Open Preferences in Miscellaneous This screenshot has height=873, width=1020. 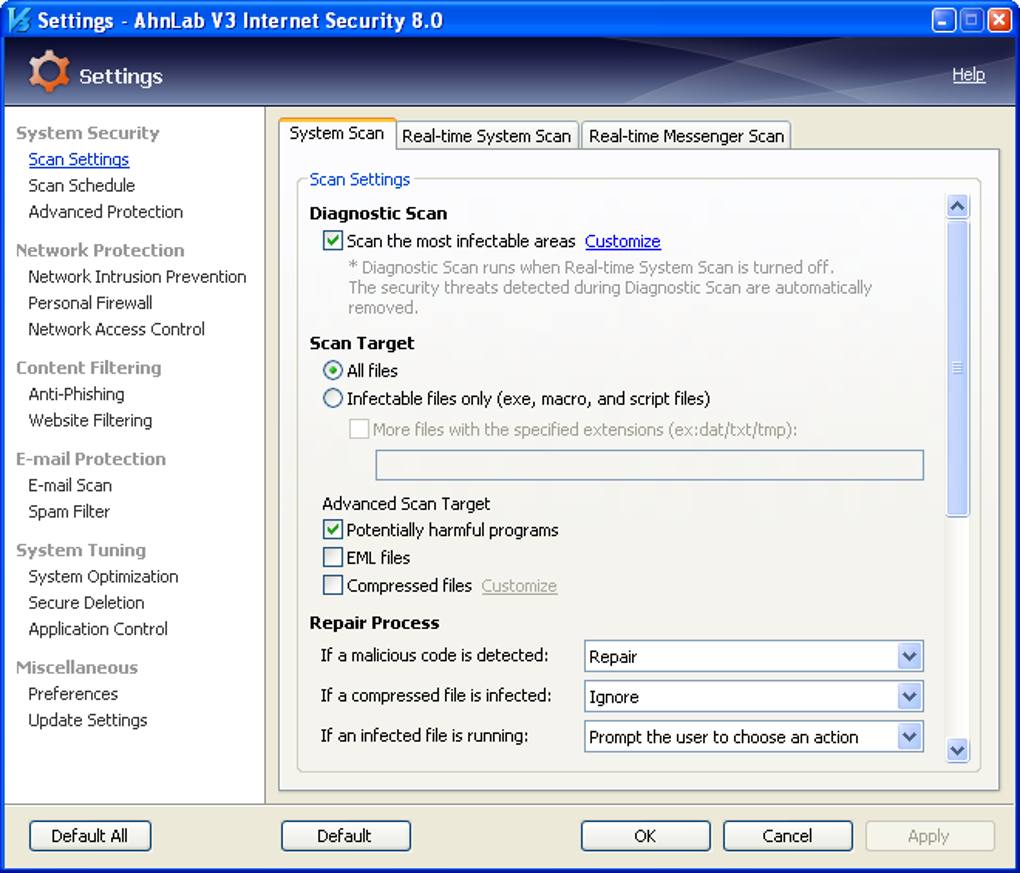(73, 694)
